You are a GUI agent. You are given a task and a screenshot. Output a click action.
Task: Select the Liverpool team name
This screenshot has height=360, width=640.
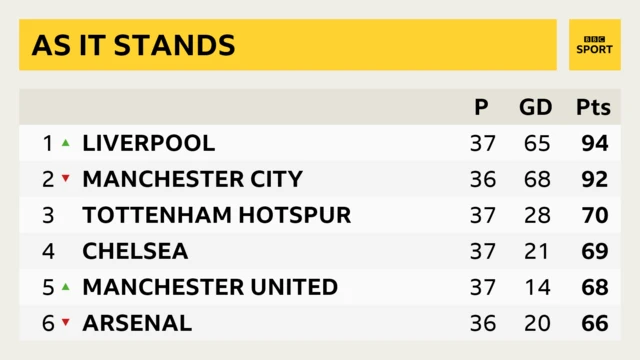(149, 143)
